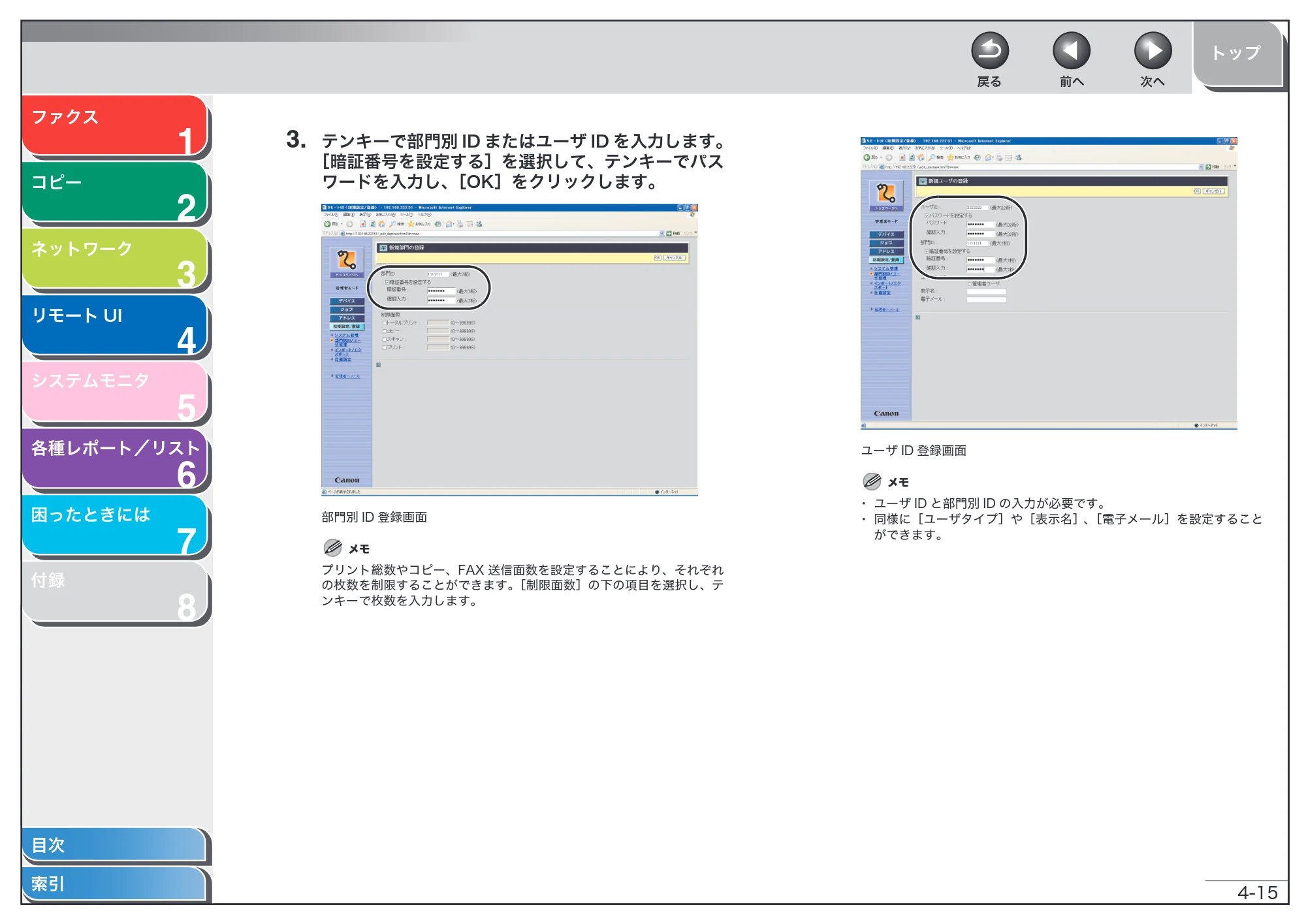Image resolution: width=1306 pixels, height=924 pixels.
Task: Go to previous page with 前へ icon
Action: pyautogui.click(x=1071, y=51)
